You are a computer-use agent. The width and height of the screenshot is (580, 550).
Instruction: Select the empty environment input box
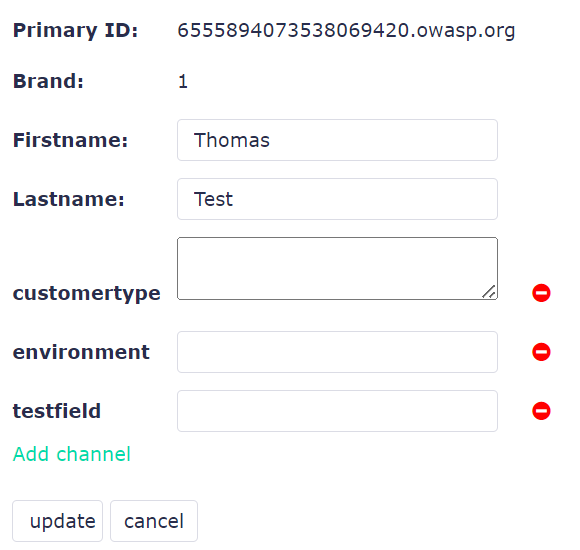point(337,352)
